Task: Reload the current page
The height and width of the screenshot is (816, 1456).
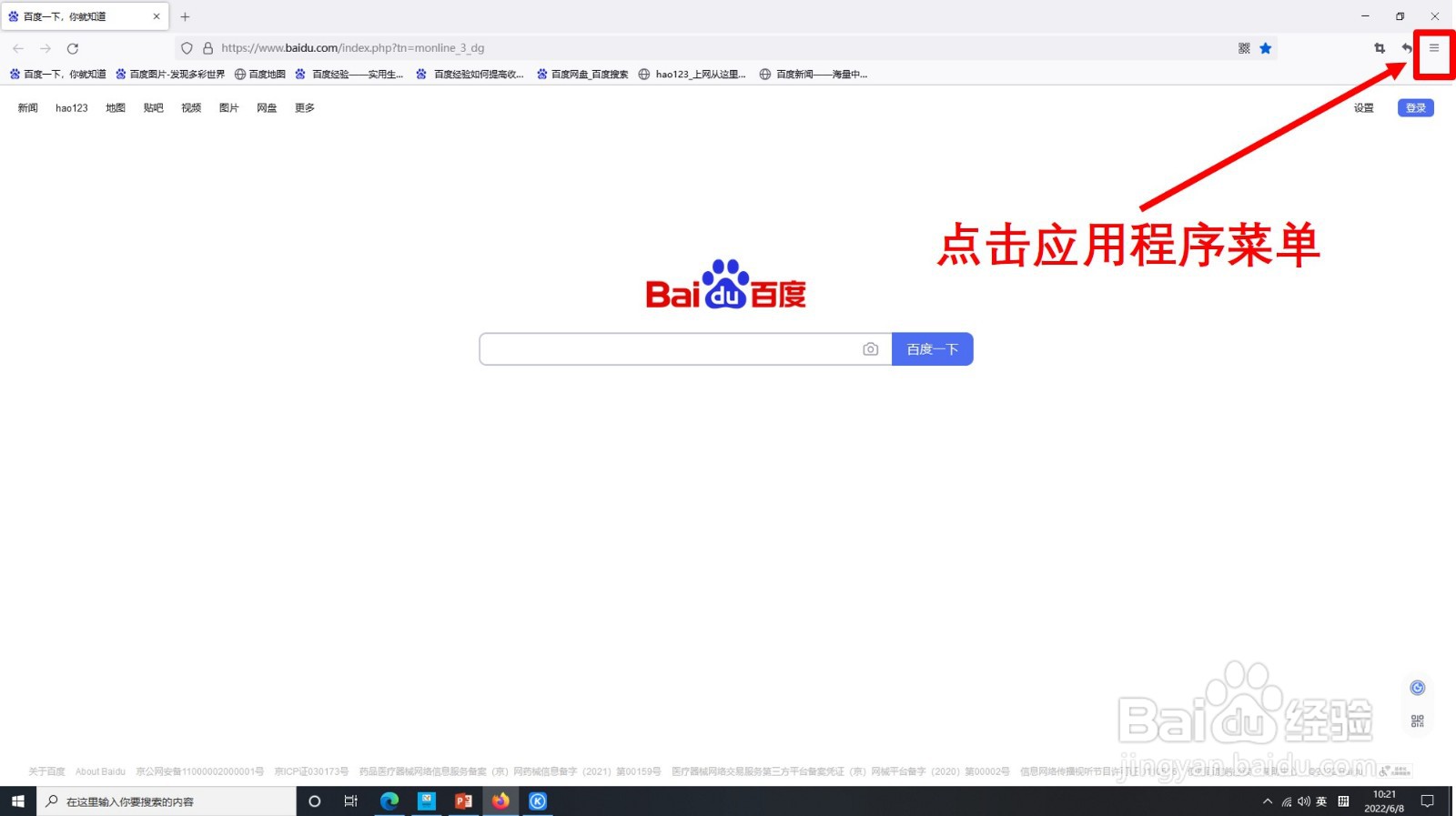Action: tap(73, 48)
